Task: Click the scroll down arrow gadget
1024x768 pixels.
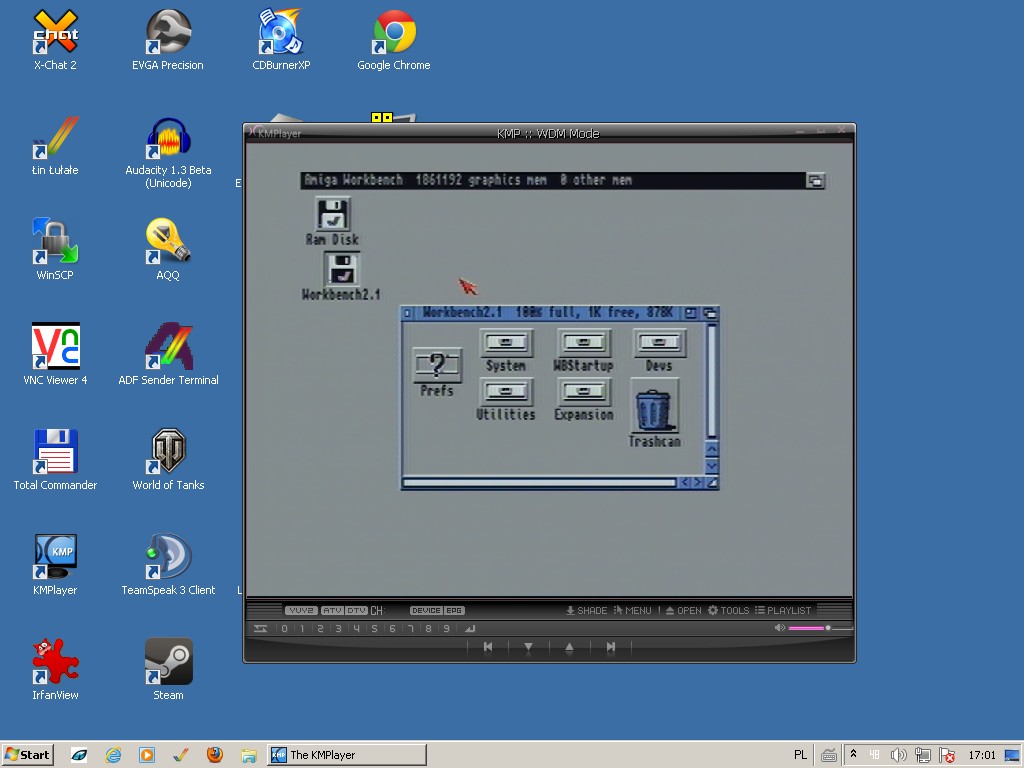Action: [x=712, y=465]
